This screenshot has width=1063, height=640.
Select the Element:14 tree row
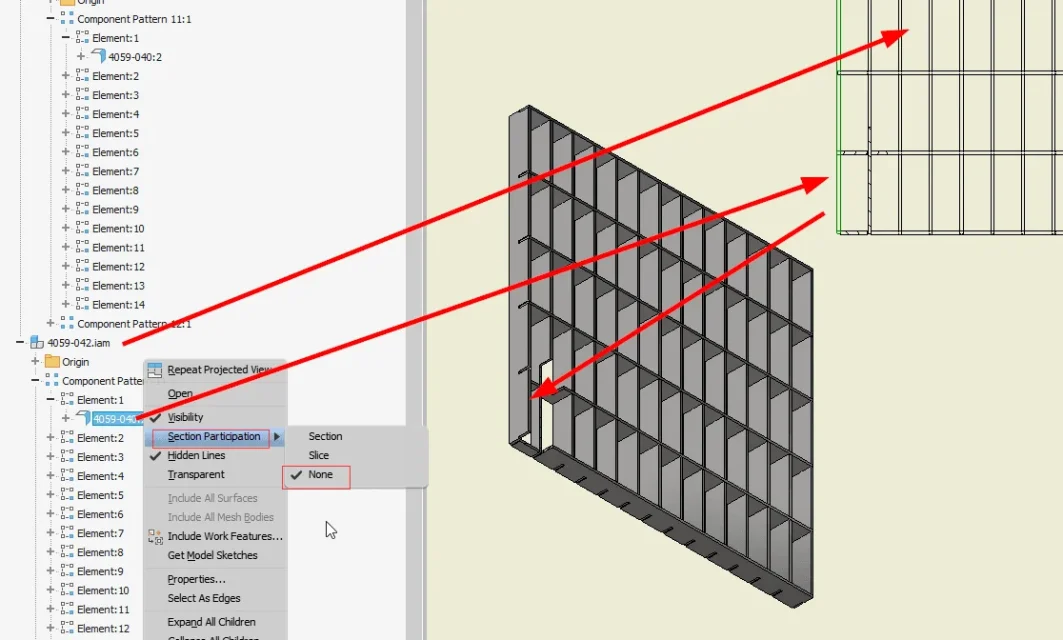click(119, 305)
